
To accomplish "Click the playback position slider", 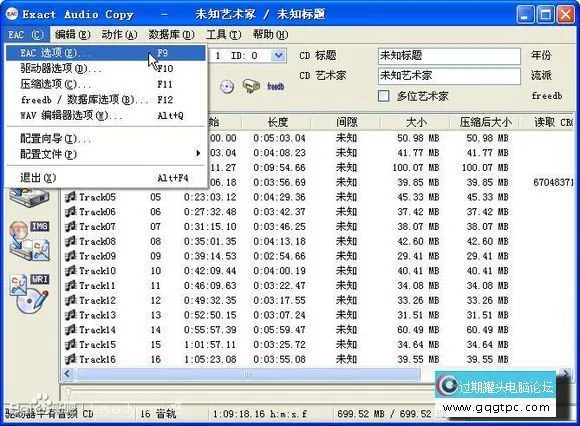I will click(69, 391).
